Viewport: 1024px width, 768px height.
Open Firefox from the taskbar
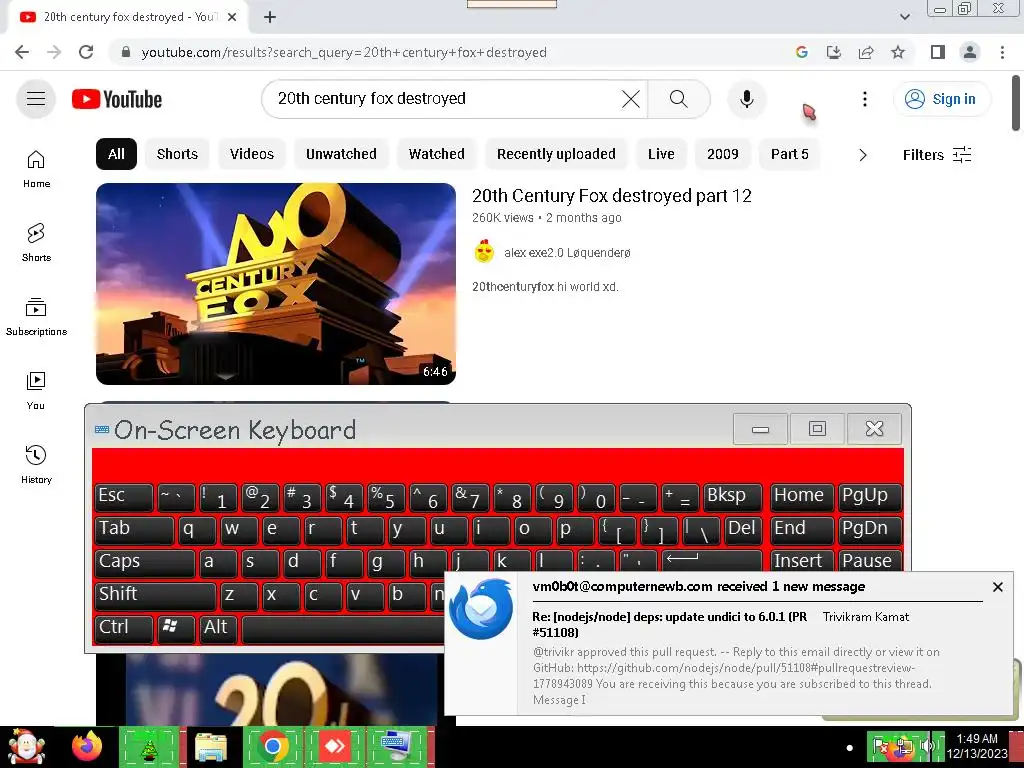88,746
